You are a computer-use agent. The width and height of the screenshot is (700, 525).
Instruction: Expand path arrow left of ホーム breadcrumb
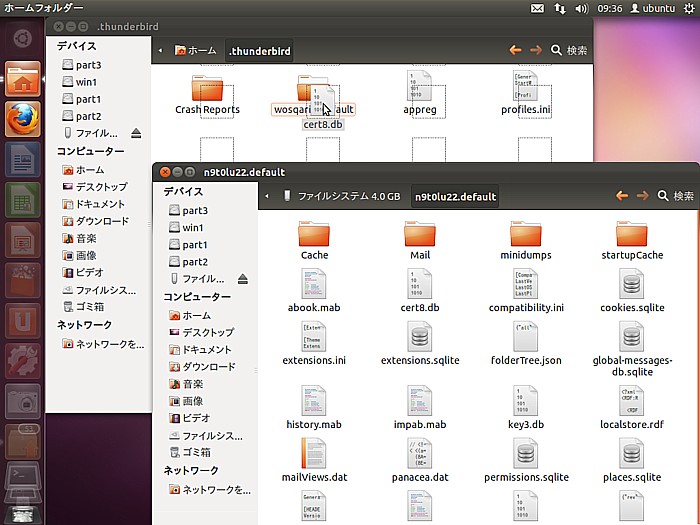160,50
